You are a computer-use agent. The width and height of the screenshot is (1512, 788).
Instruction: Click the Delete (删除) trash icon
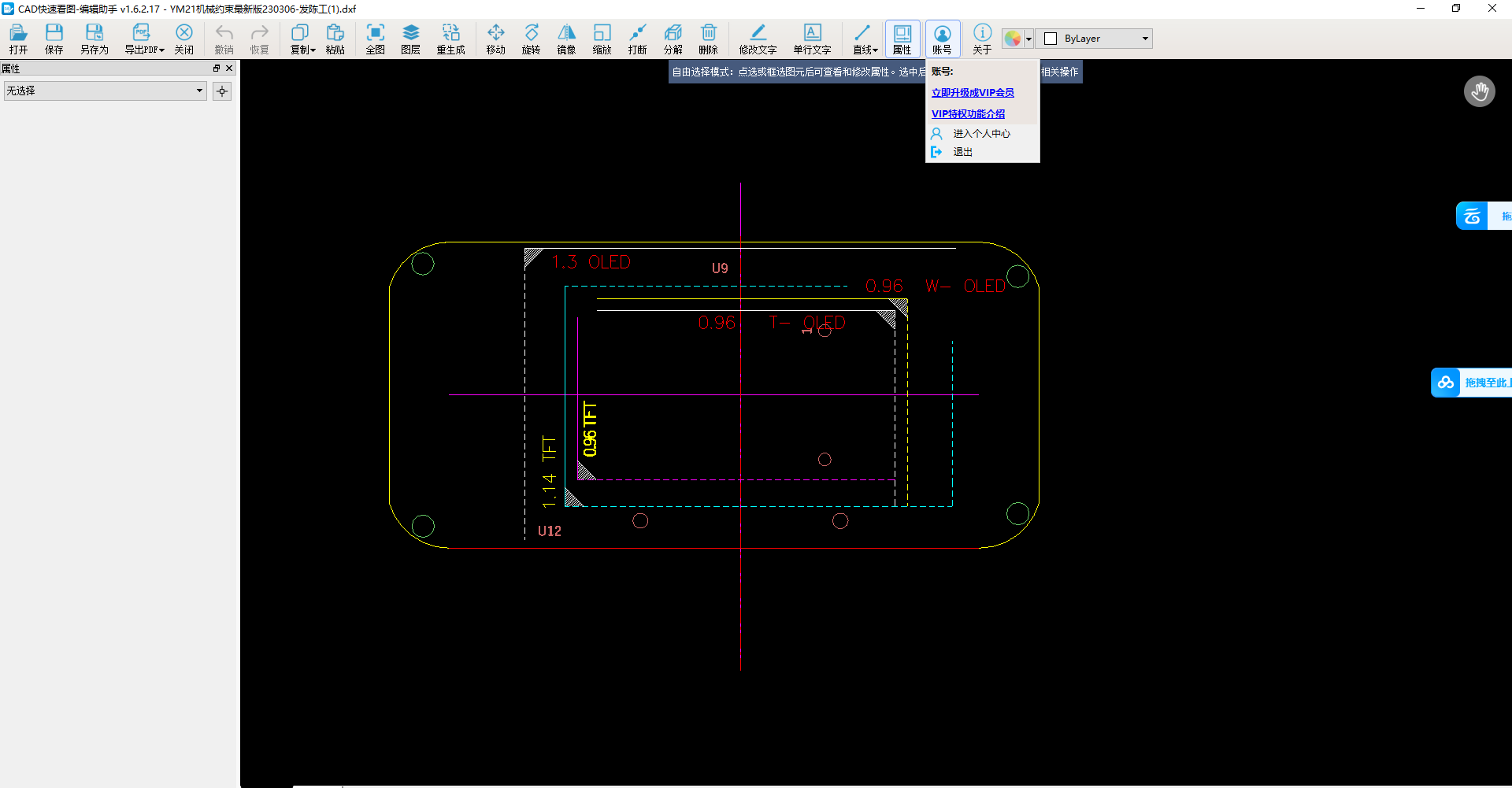[x=708, y=38]
